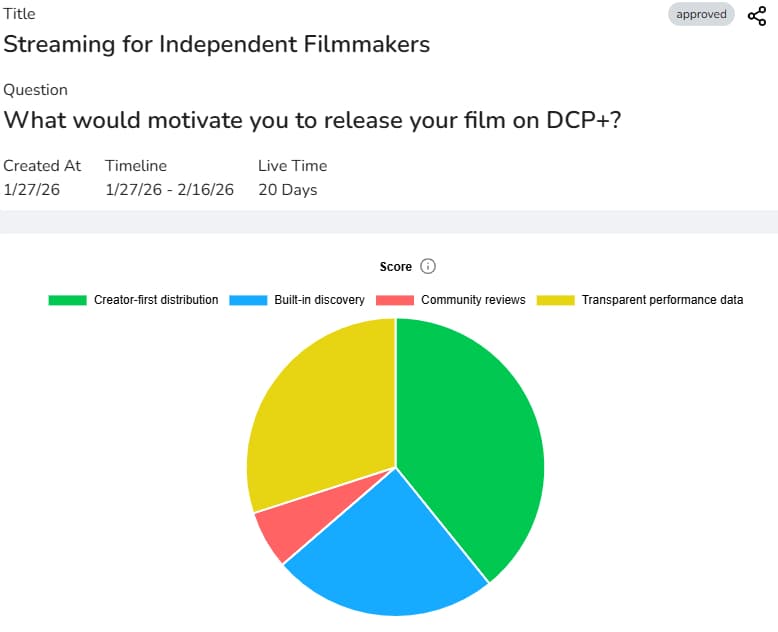Click the share icon
The image size is (778, 632).
click(x=757, y=15)
